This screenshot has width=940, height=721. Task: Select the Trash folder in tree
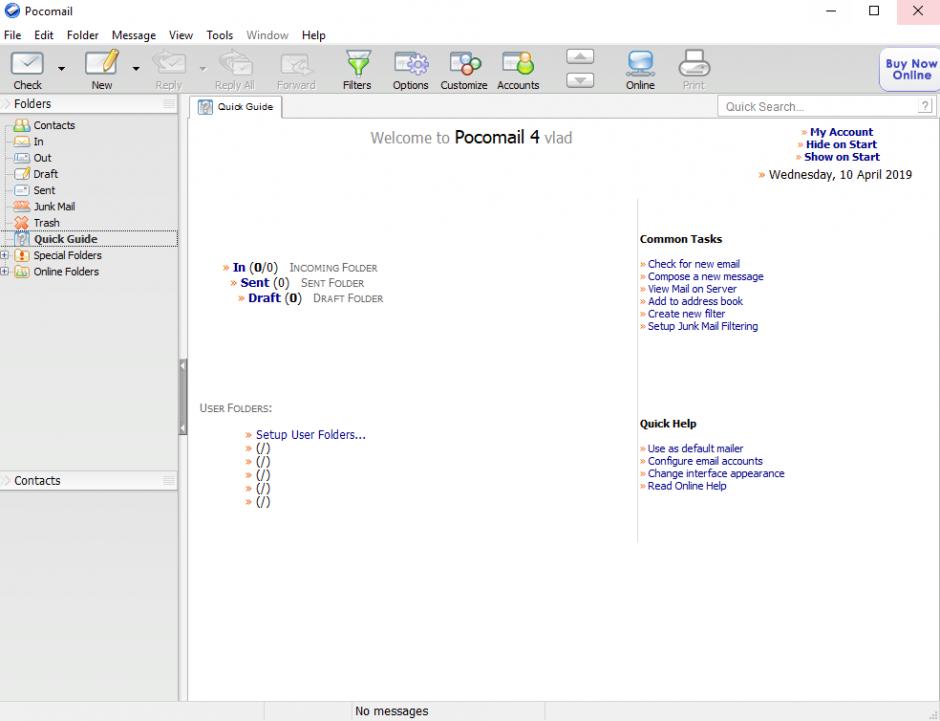pos(46,222)
